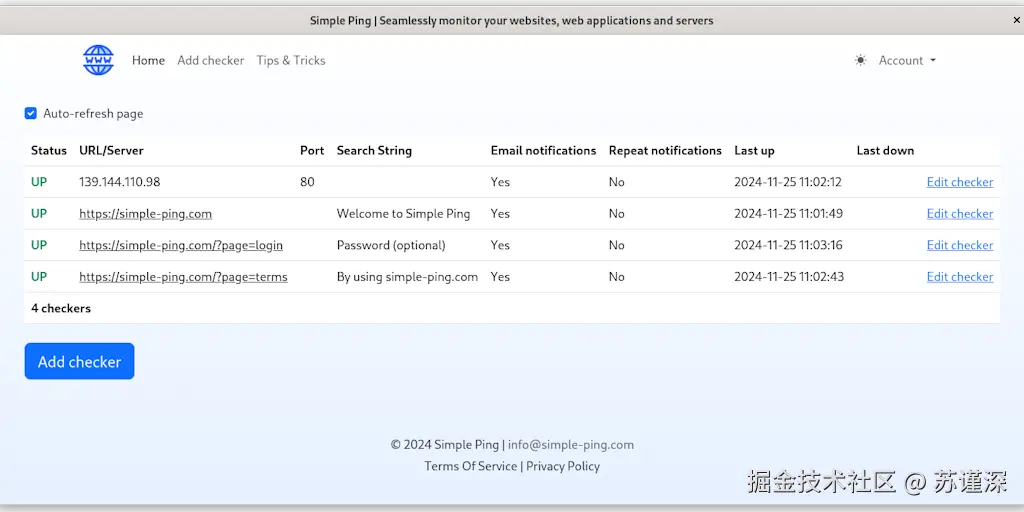Edit checker for the login page row
1024x512 pixels.
959,245
